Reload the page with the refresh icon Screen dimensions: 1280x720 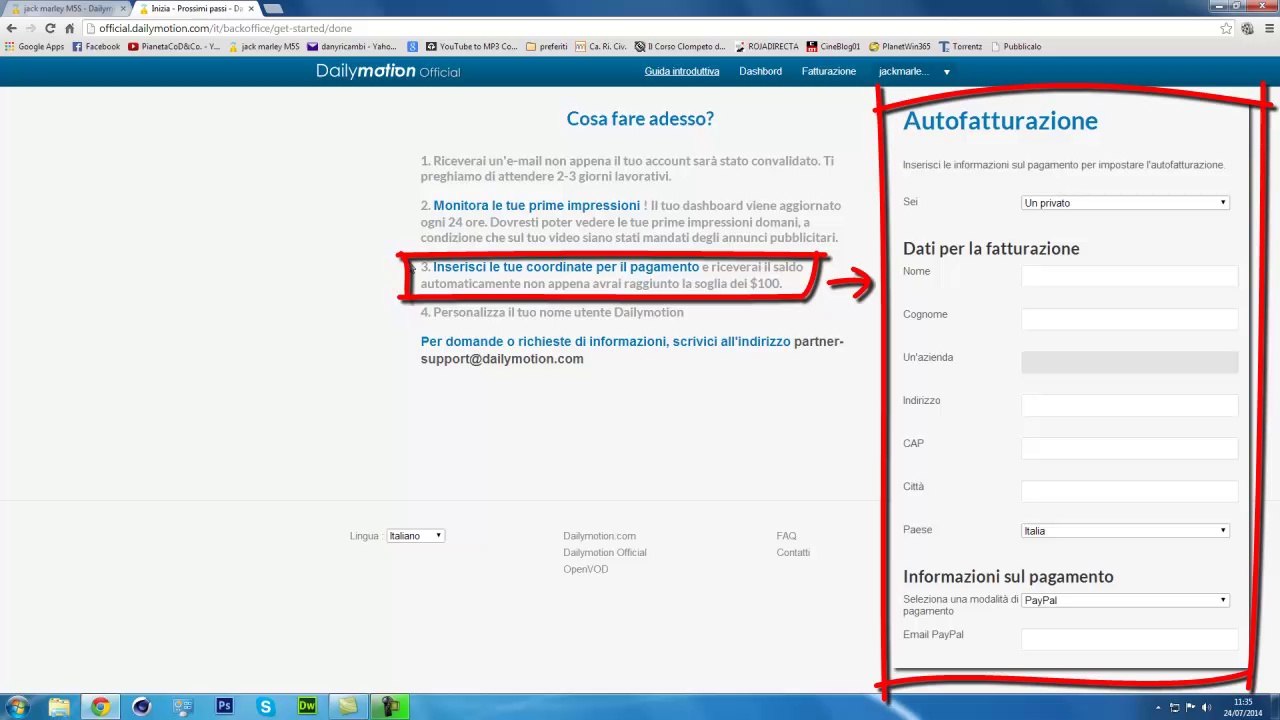[x=50, y=28]
